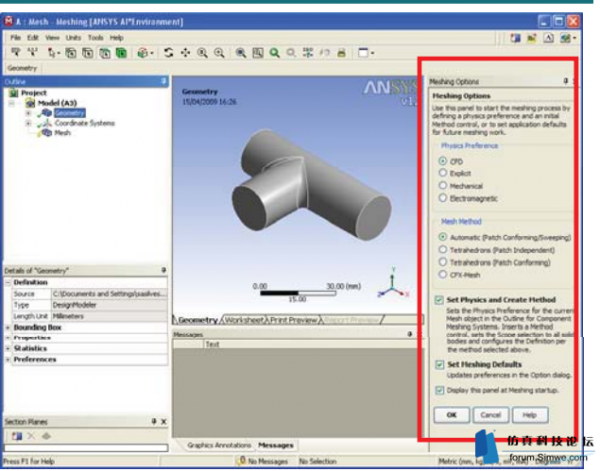Add a new section plane icon

(16, 436)
